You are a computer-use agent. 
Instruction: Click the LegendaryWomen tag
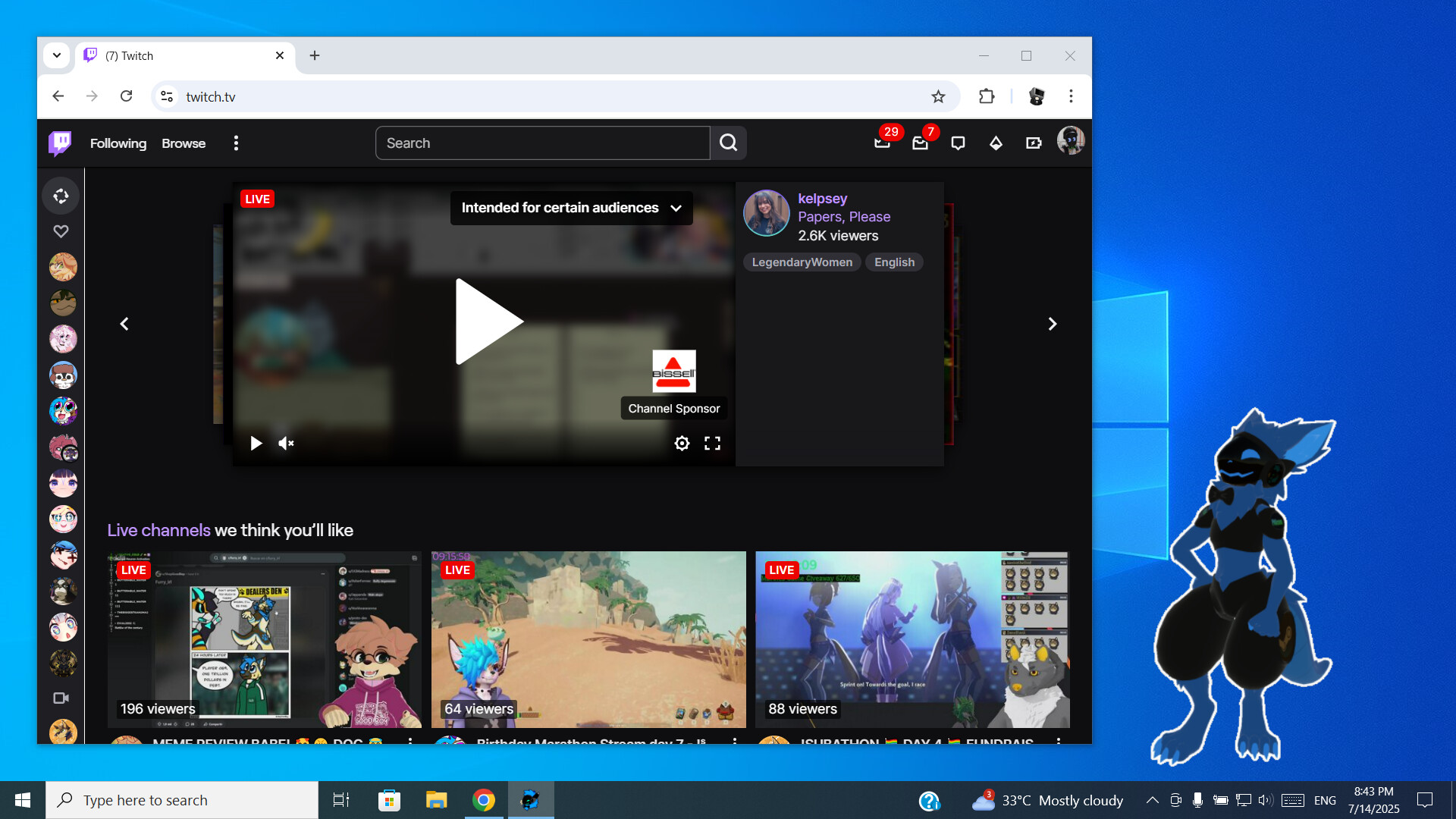(x=802, y=262)
